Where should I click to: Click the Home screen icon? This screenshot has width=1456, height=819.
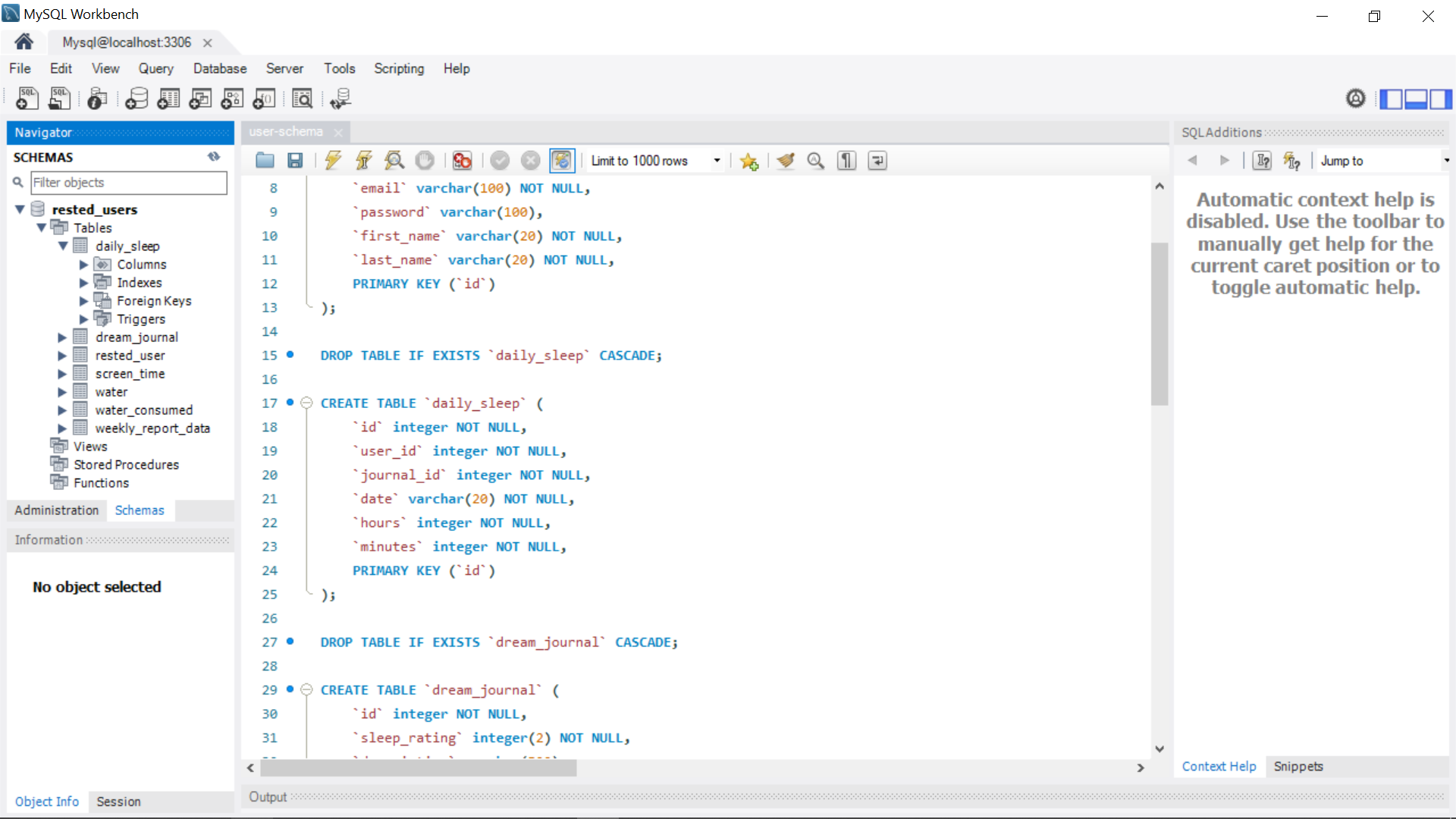24,42
